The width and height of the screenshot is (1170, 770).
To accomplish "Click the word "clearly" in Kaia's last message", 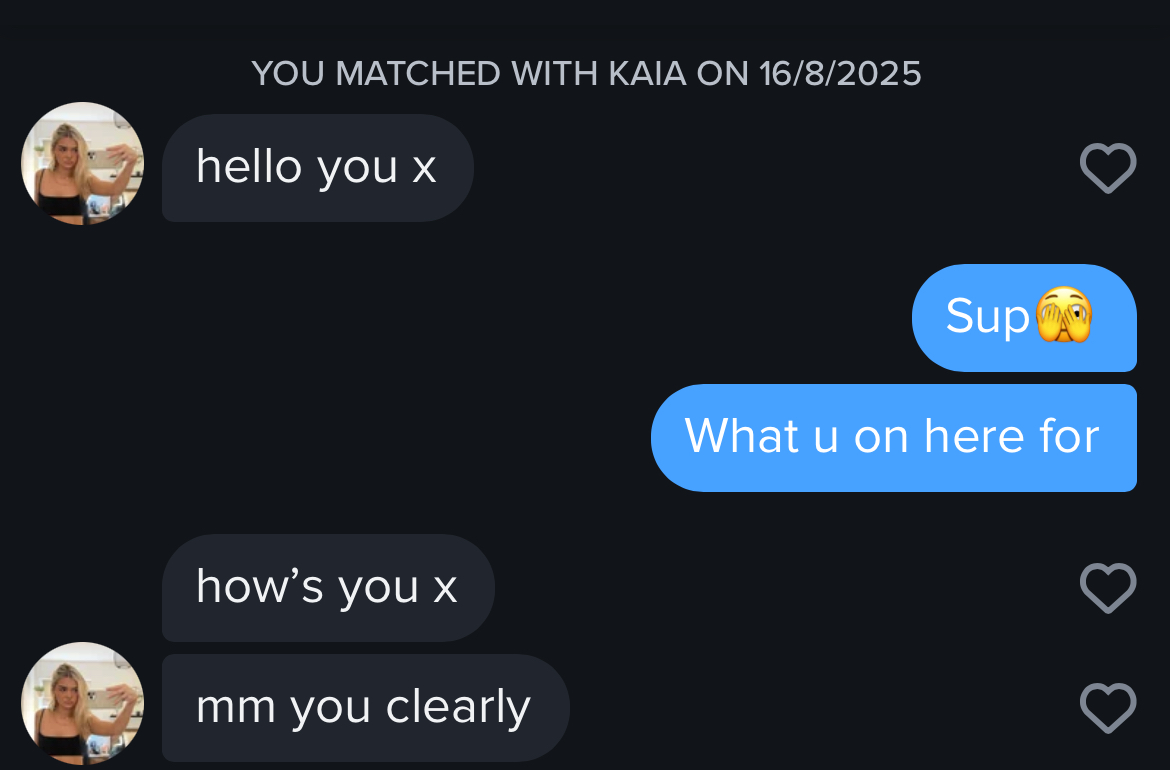I will (458, 707).
